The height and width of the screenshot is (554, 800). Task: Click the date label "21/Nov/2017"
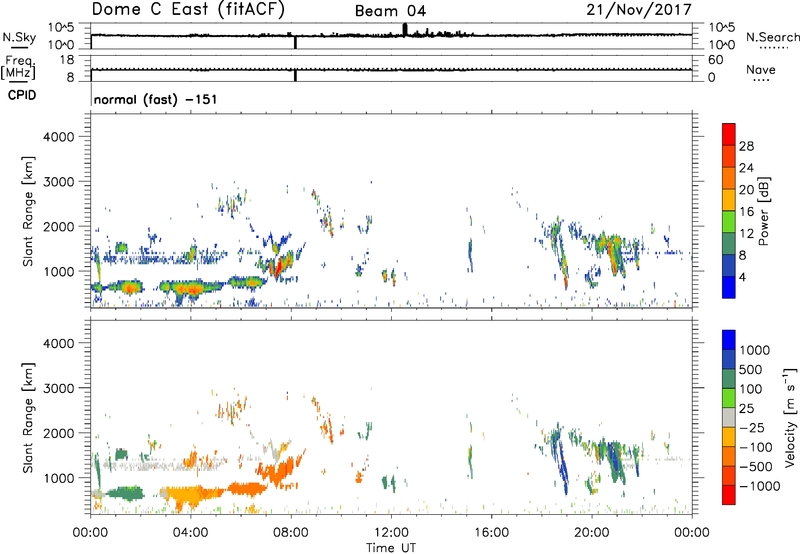click(x=639, y=9)
